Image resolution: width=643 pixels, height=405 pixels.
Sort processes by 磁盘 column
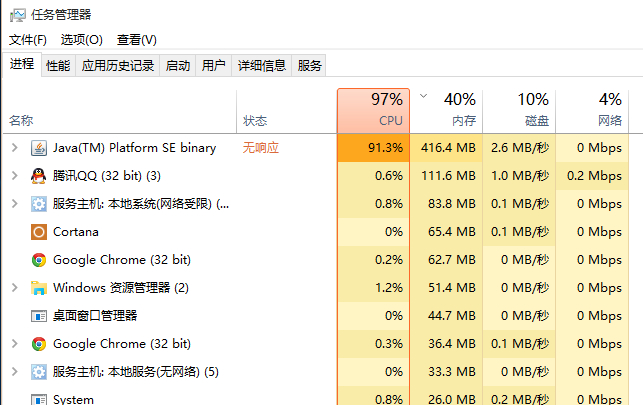coord(519,111)
